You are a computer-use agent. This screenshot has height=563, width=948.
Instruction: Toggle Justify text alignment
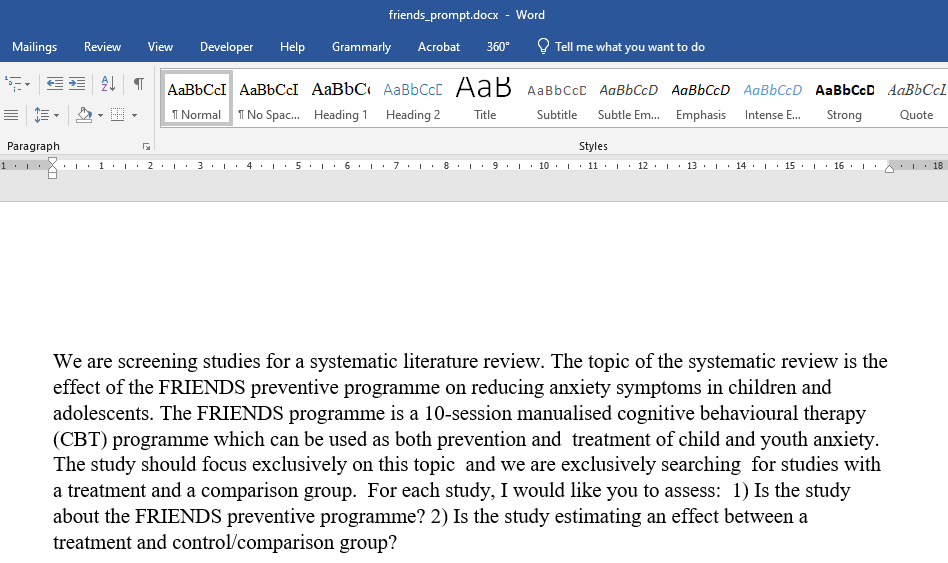[x=11, y=115]
